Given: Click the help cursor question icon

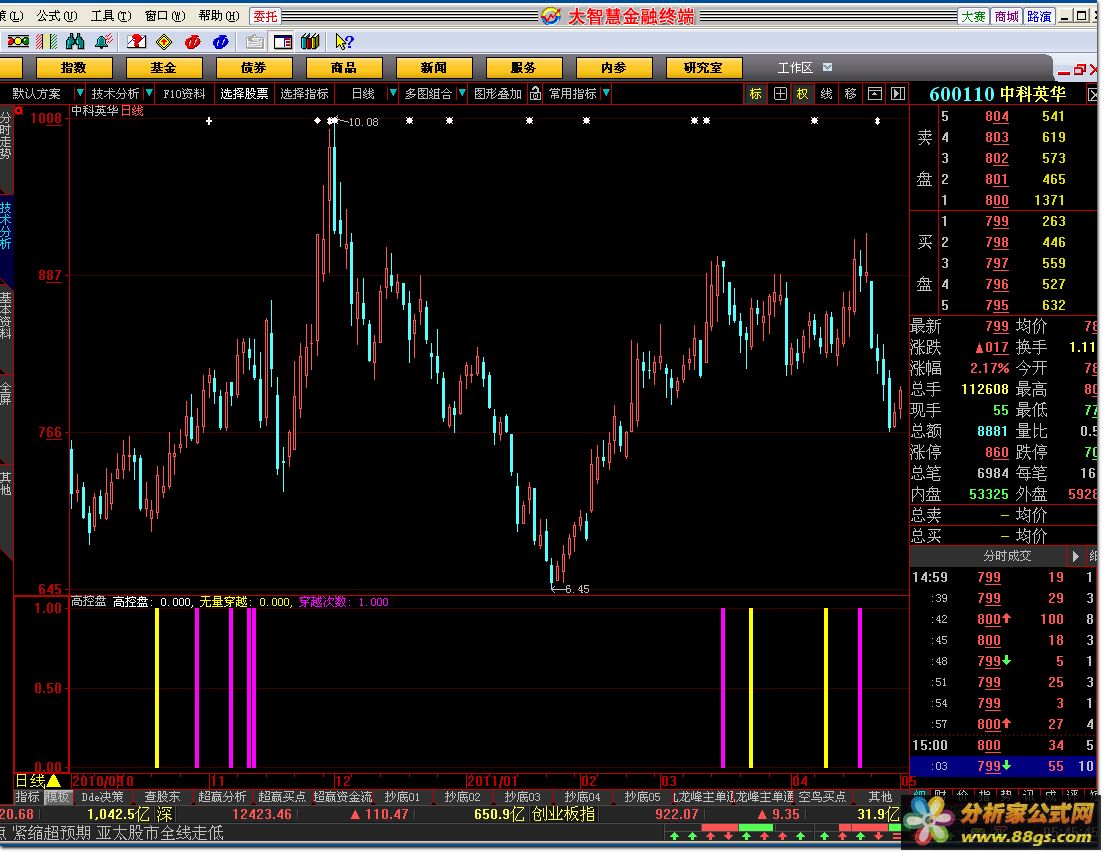Looking at the screenshot, I should pyautogui.click(x=344, y=42).
